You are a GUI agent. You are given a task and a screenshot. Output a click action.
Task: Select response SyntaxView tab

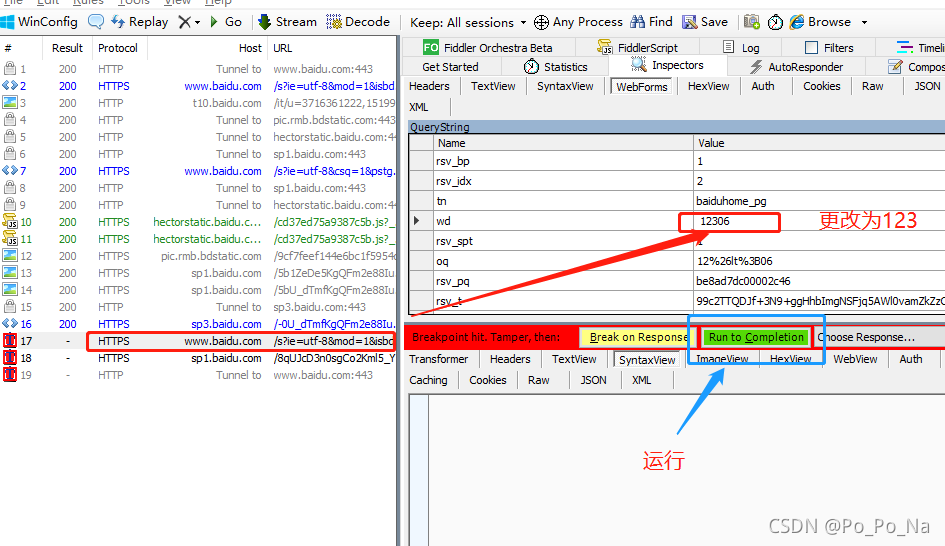(x=647, y=360)
